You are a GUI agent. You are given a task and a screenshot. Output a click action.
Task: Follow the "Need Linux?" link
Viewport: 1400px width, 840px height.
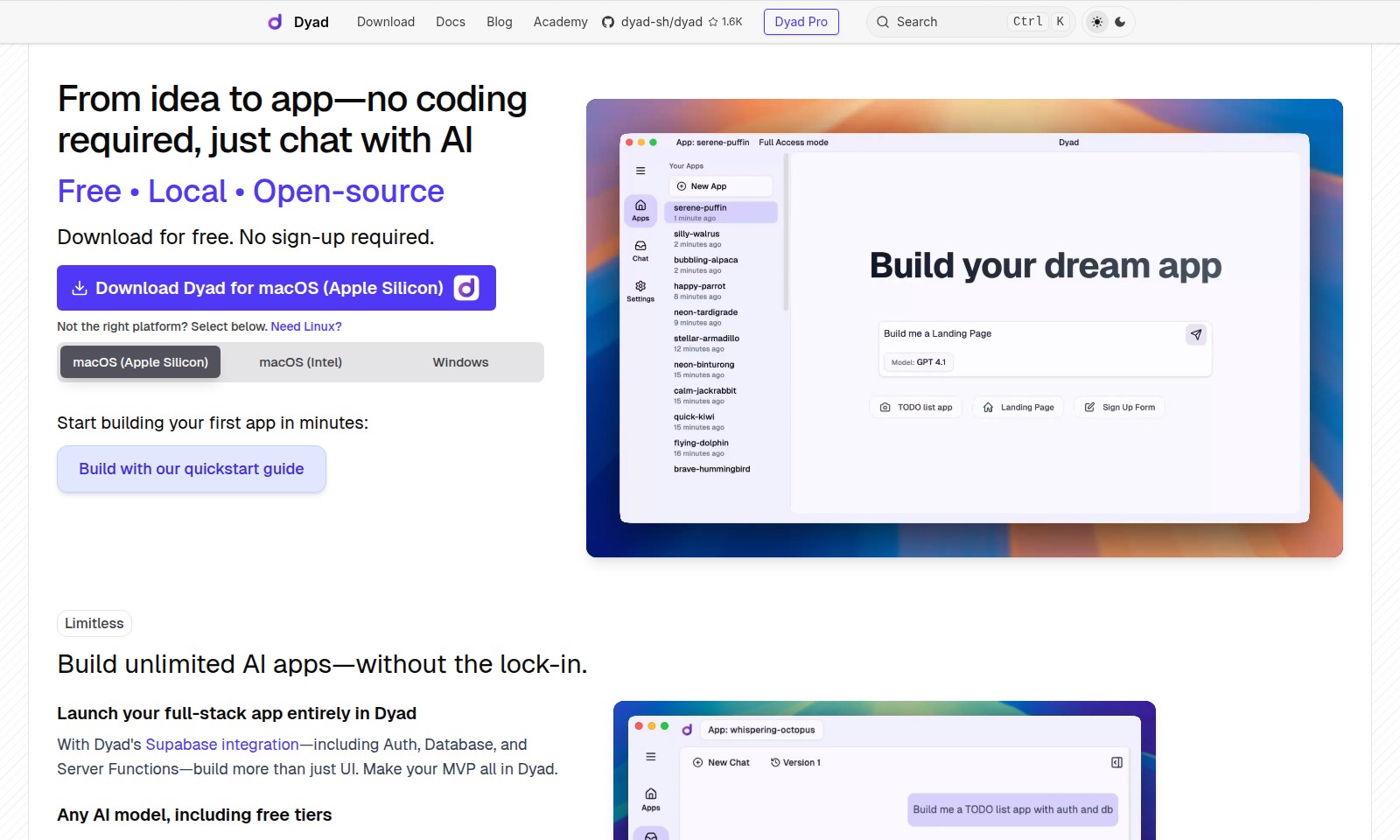coord(306,326)
